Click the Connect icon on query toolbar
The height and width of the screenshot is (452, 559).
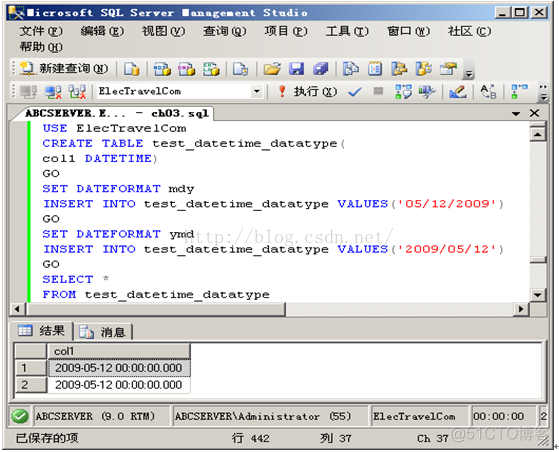point(29,92)
